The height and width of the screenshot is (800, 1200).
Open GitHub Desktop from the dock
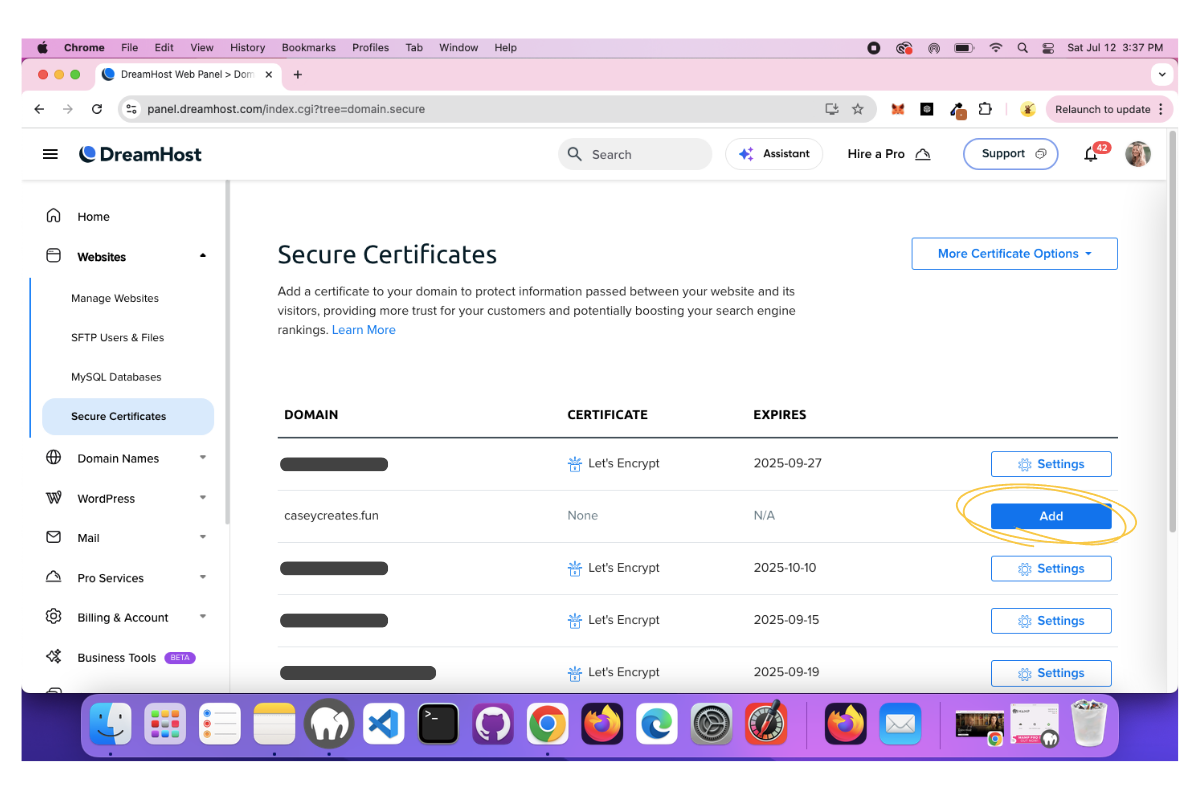(x=493, y=723)
